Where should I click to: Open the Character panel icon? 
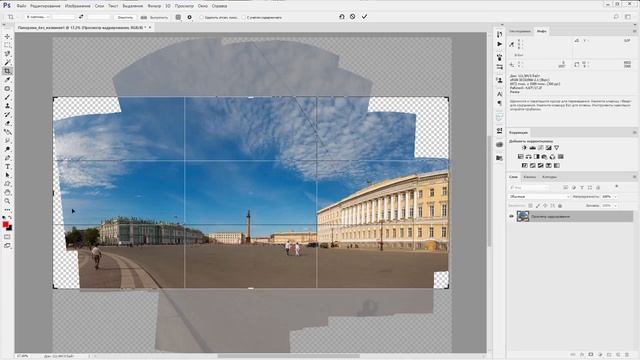pyautogui.click(x=500, y=94)
